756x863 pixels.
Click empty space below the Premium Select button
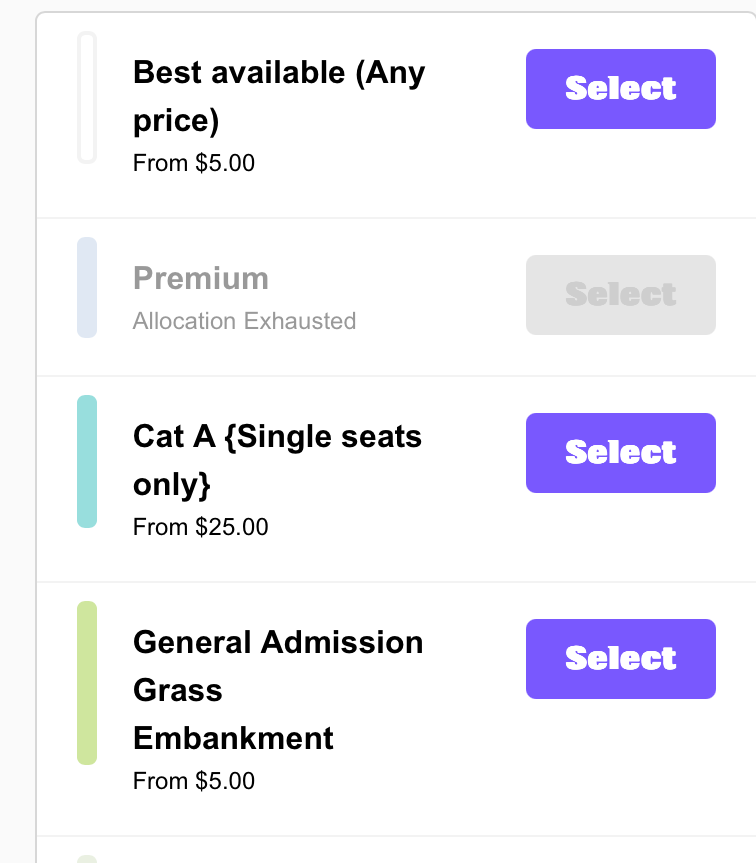(620, 355)
